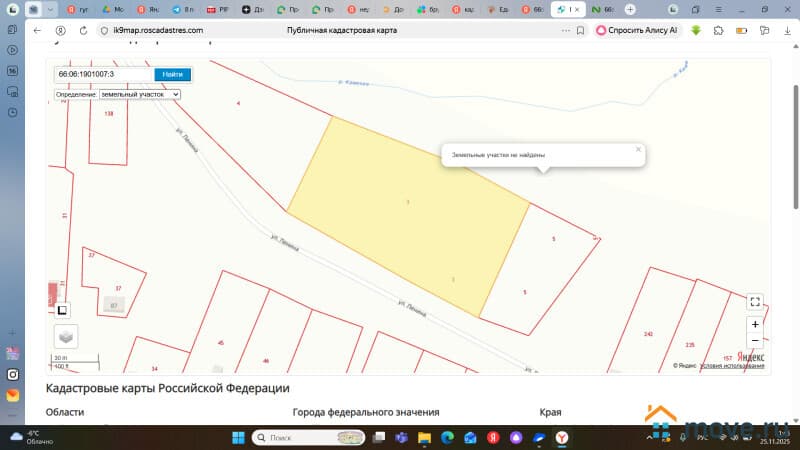Viewport: 800px width, 450px height.
Task: Click the Спросить Алису AI button
Action: [637, 30]
